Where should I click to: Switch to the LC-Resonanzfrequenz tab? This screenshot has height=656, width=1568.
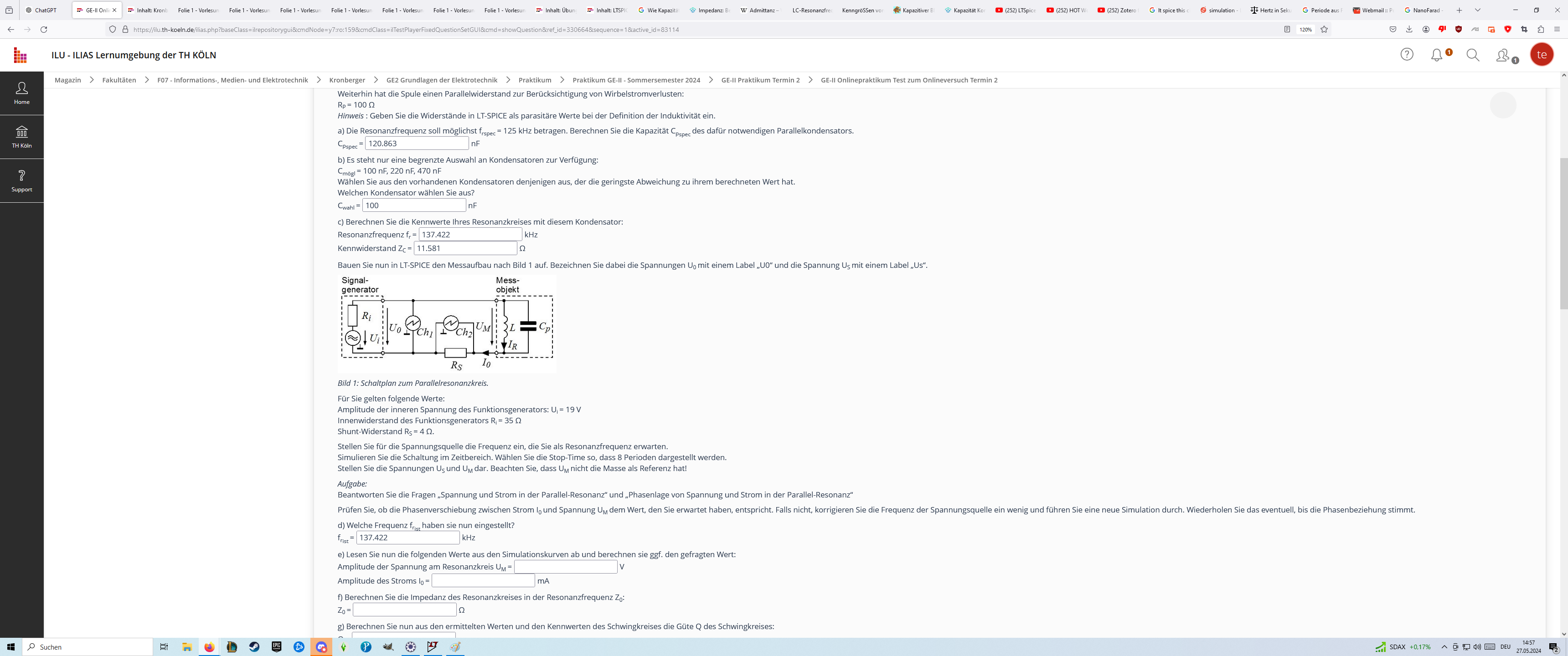811,10
